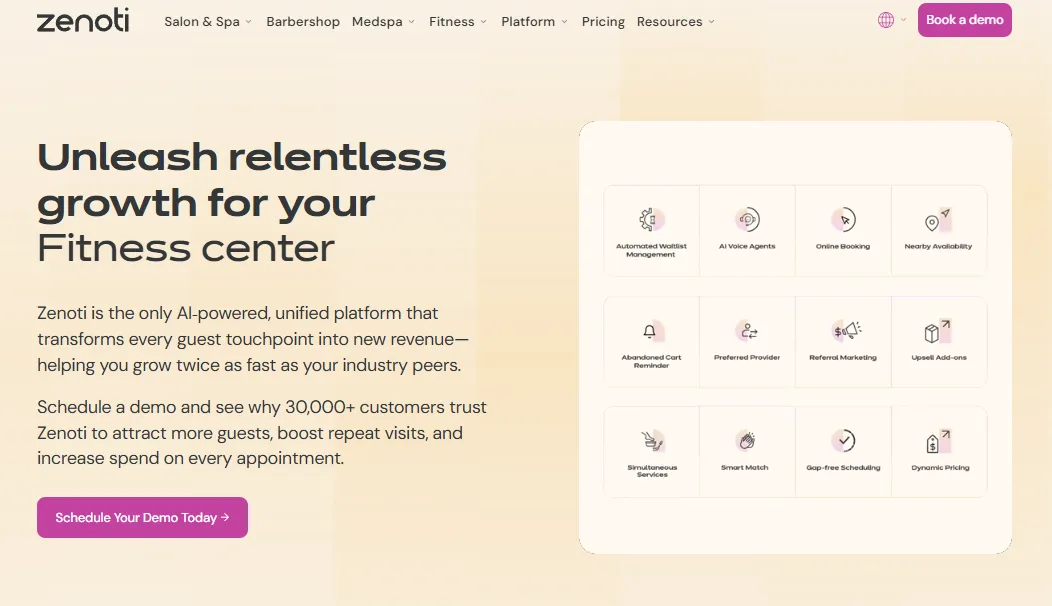Image resolution: width=1052 pixels, height=606 pixels.
Task: Click the Abandoned Cart Reminder bell icon
Action: [651, 332]
